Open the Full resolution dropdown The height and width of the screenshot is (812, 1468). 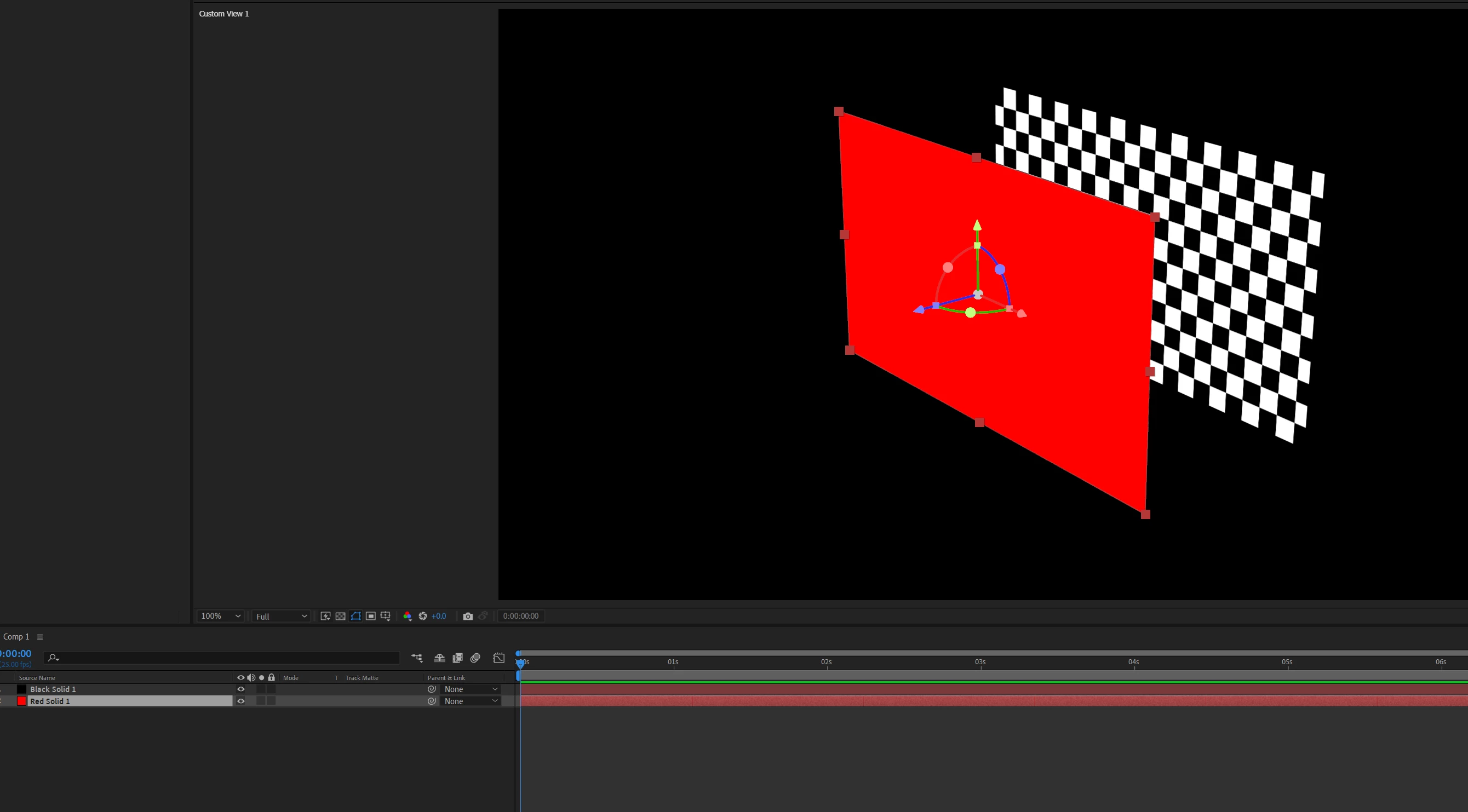coord(282,616)
